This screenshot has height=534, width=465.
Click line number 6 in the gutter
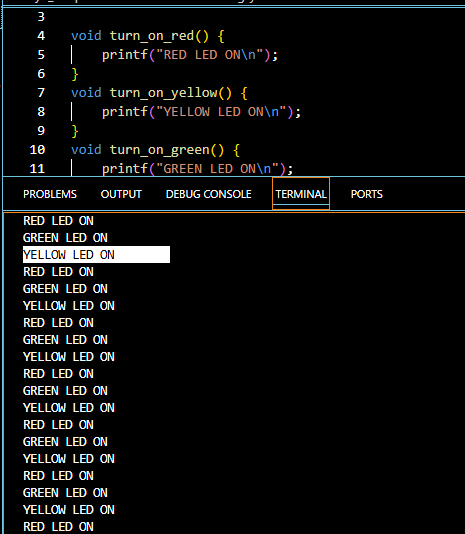pyautogui.click(x=41, y=74)
